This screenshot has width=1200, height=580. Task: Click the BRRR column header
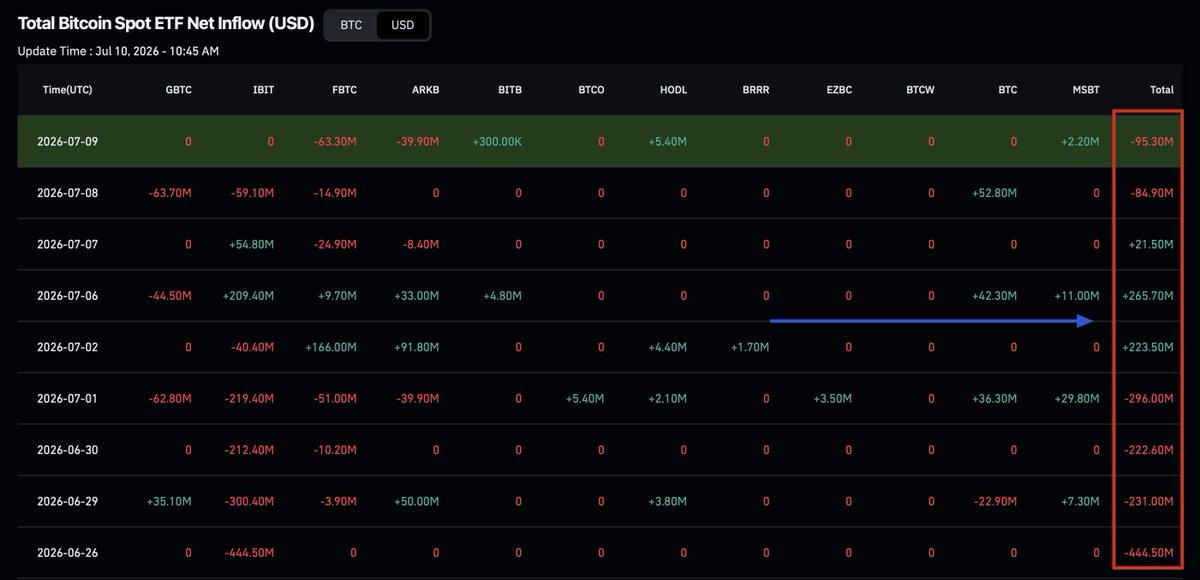(756, 90)
